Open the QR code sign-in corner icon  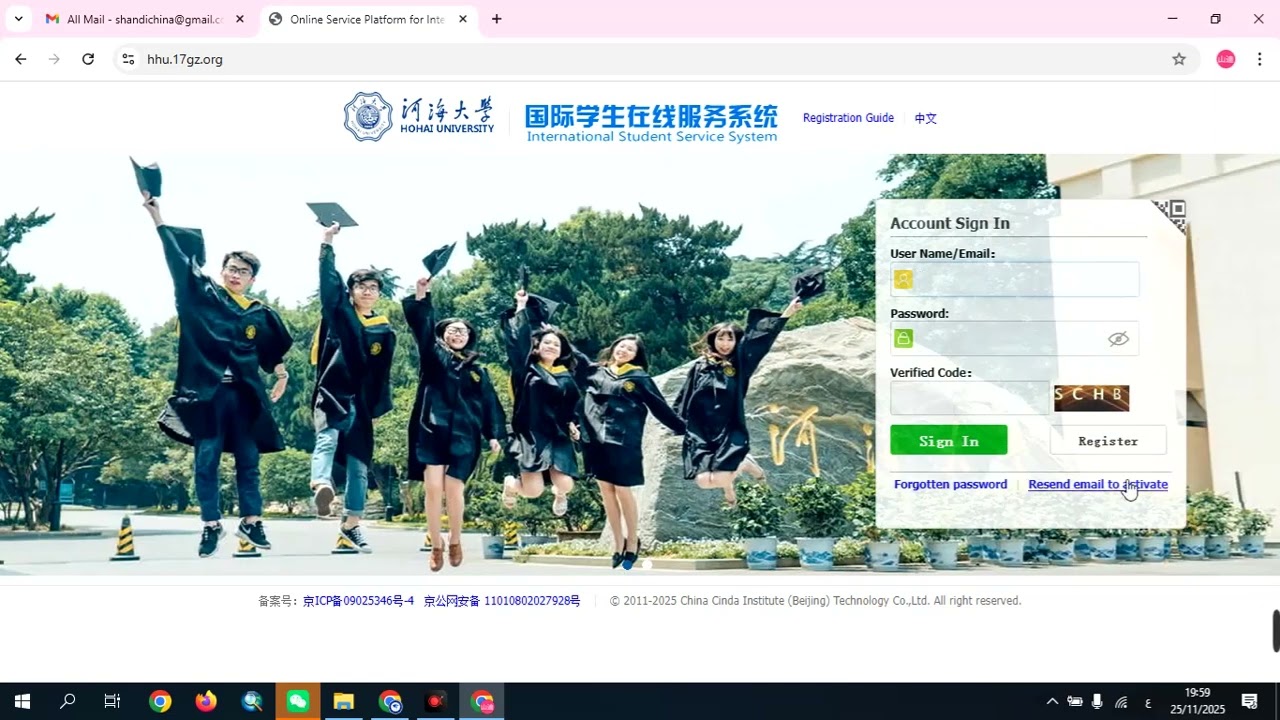click(1170, 215)
